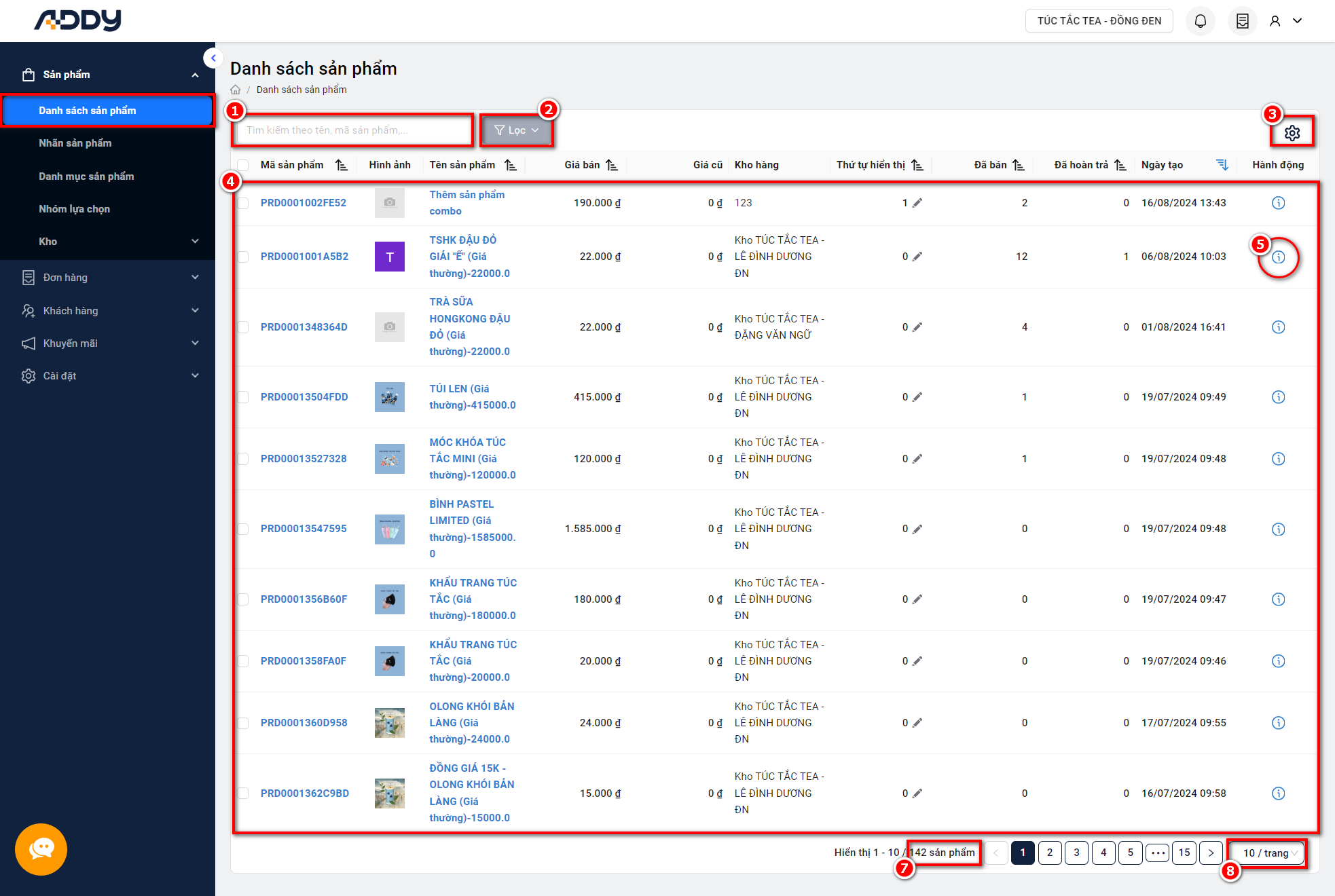Open Danh mục sản phẩm menu item

[86, 176]
